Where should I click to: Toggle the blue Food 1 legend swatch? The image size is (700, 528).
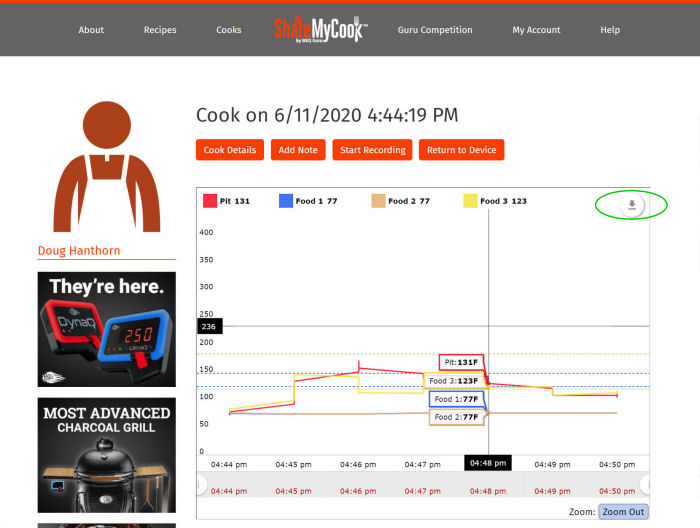click(x=286, y=201)
